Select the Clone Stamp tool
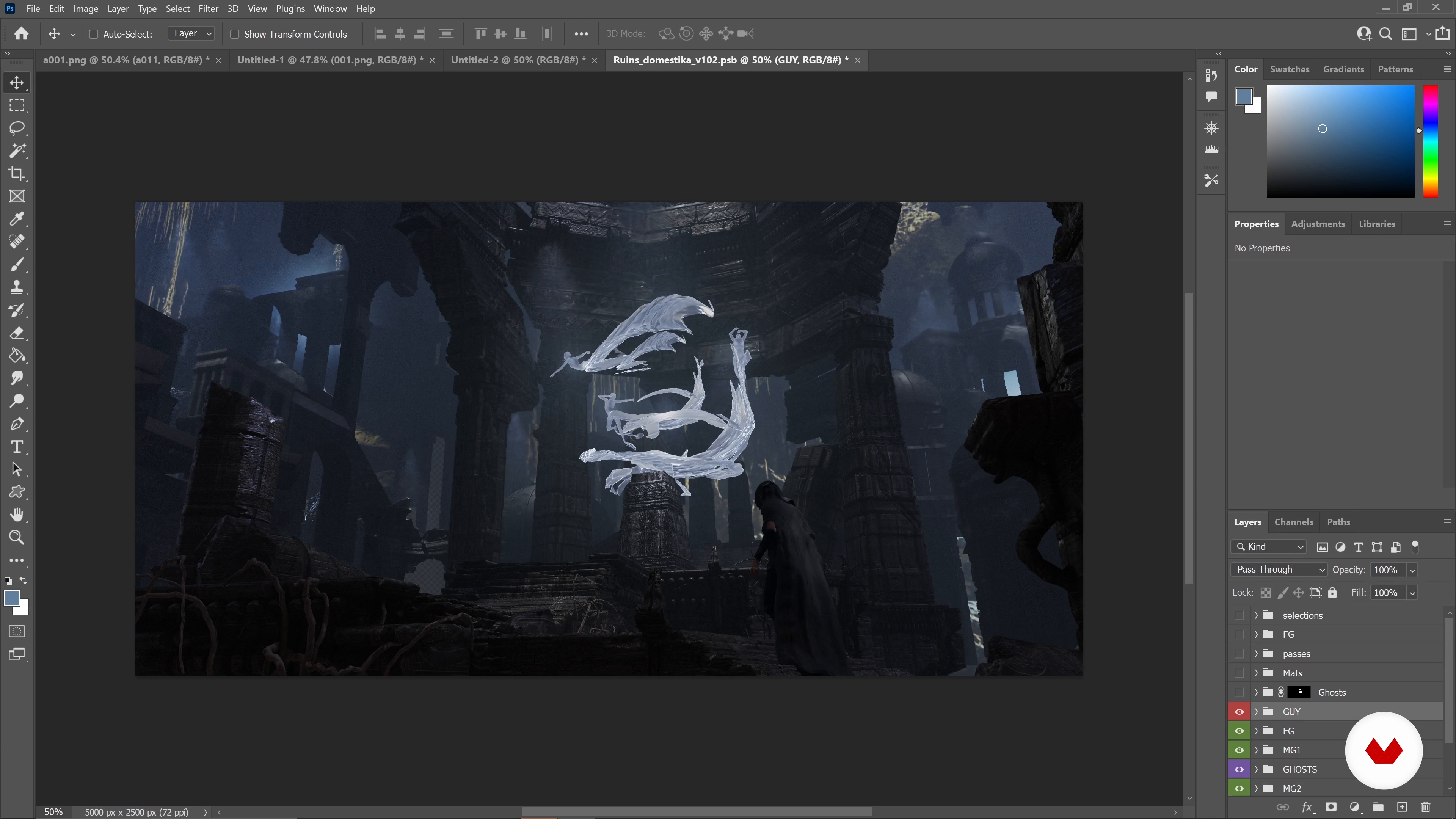The image size is (1456, 819). [x=17, y=287]
